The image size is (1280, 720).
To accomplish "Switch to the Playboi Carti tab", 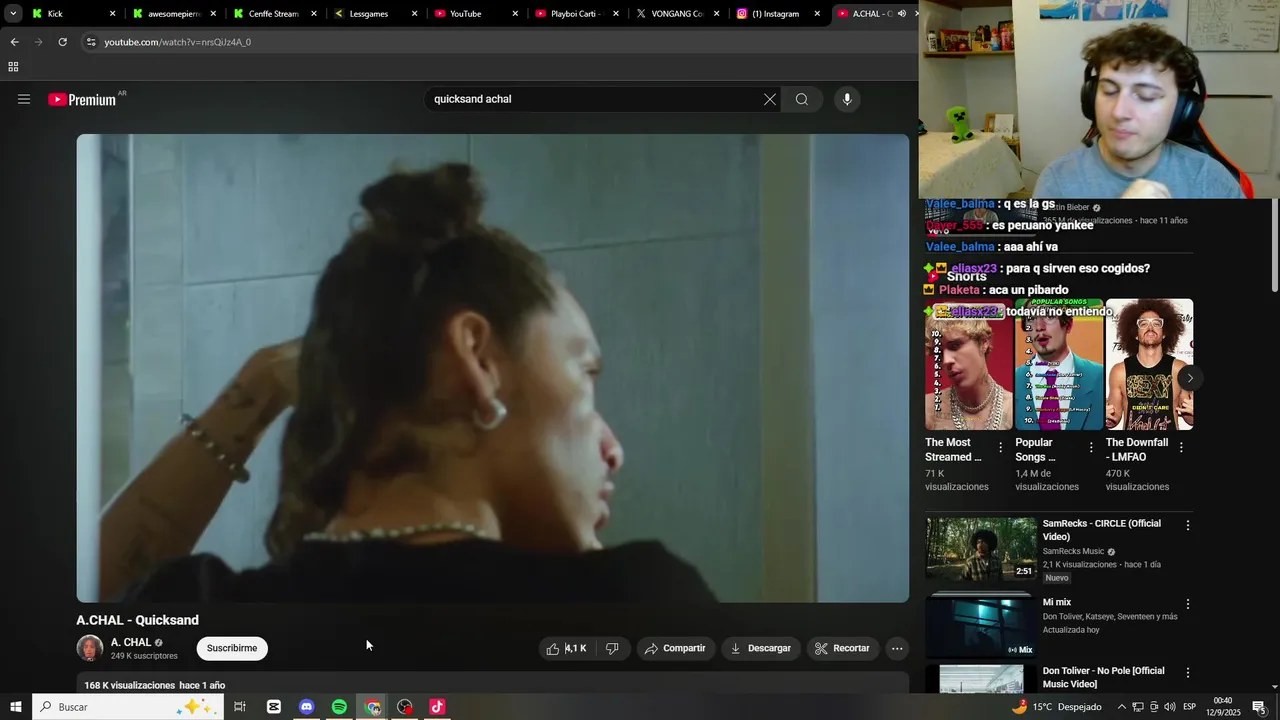I will tap(576, 14).
